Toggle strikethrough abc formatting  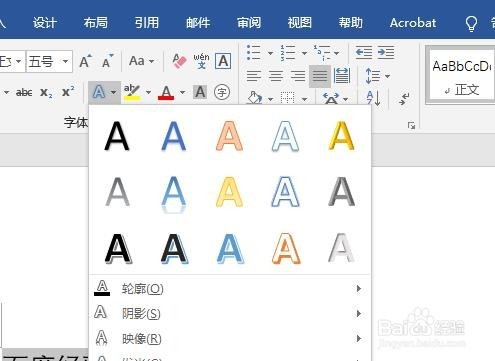click(x=24, y=92)
